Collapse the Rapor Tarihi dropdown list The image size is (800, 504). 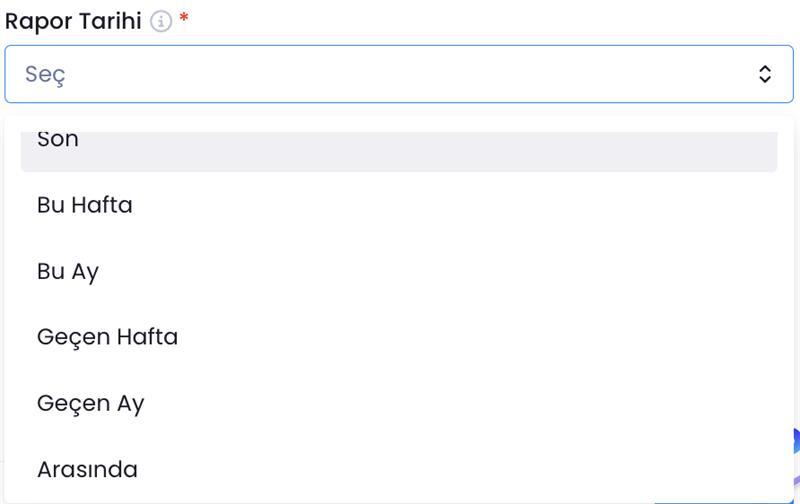click(x=764, y=74)
